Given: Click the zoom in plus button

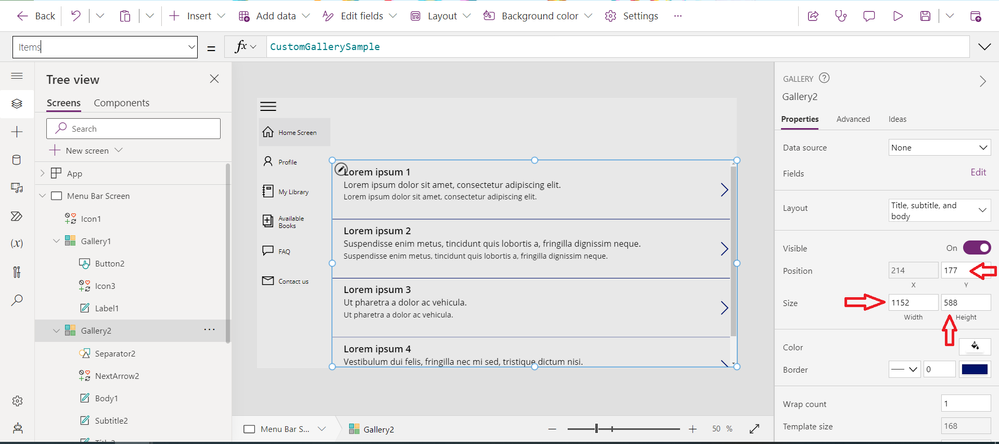Looking at the screenshot, I should [693, 429].
